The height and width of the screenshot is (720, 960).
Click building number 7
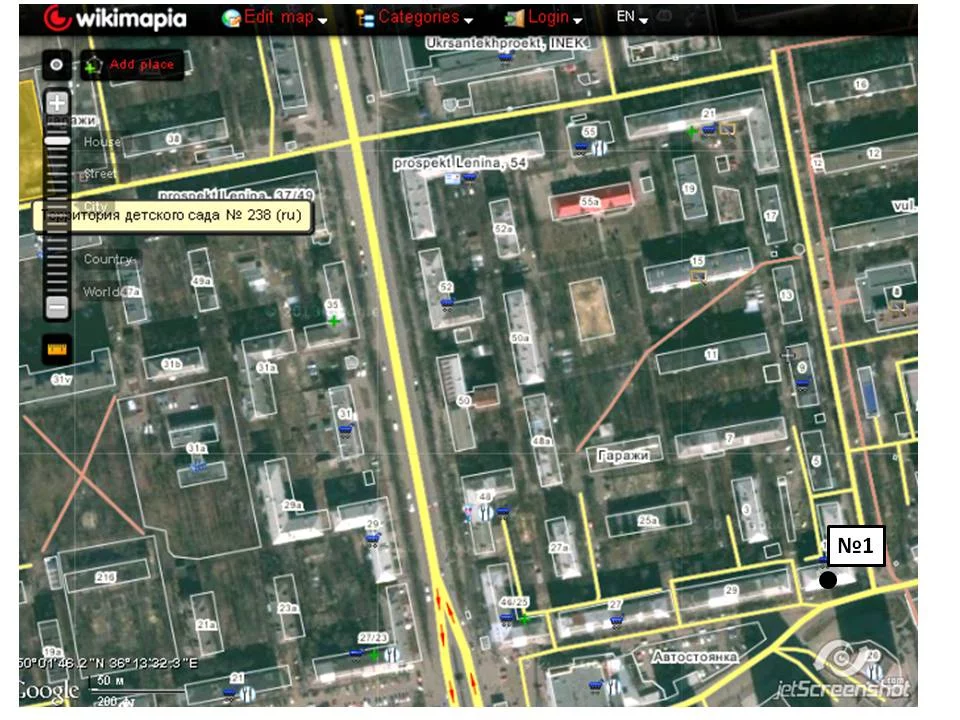(730, 438)
